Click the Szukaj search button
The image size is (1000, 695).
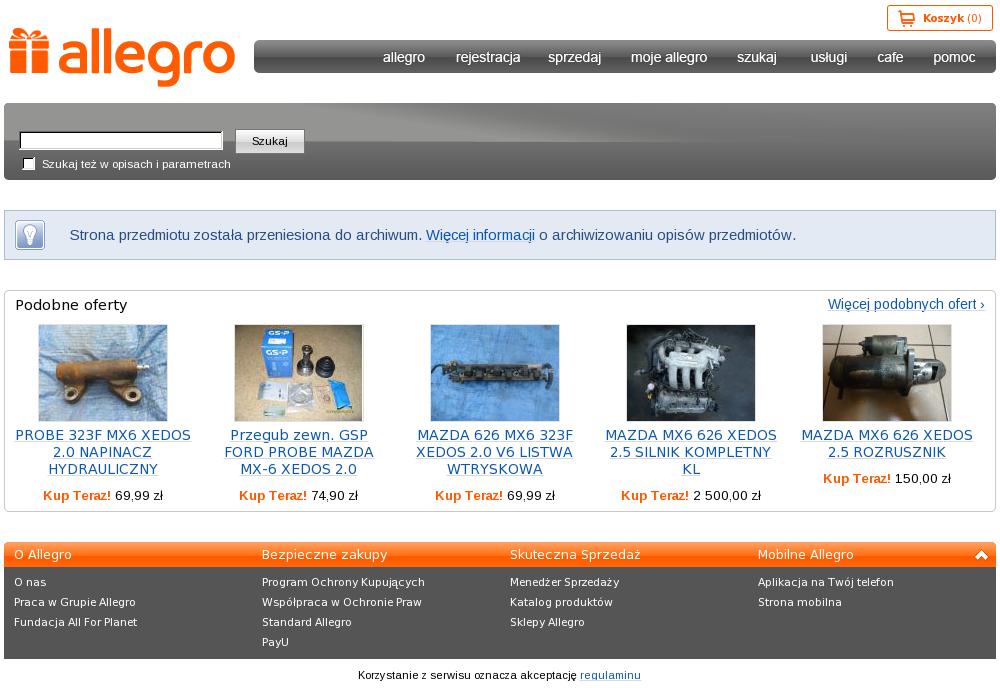coord(270,141)
